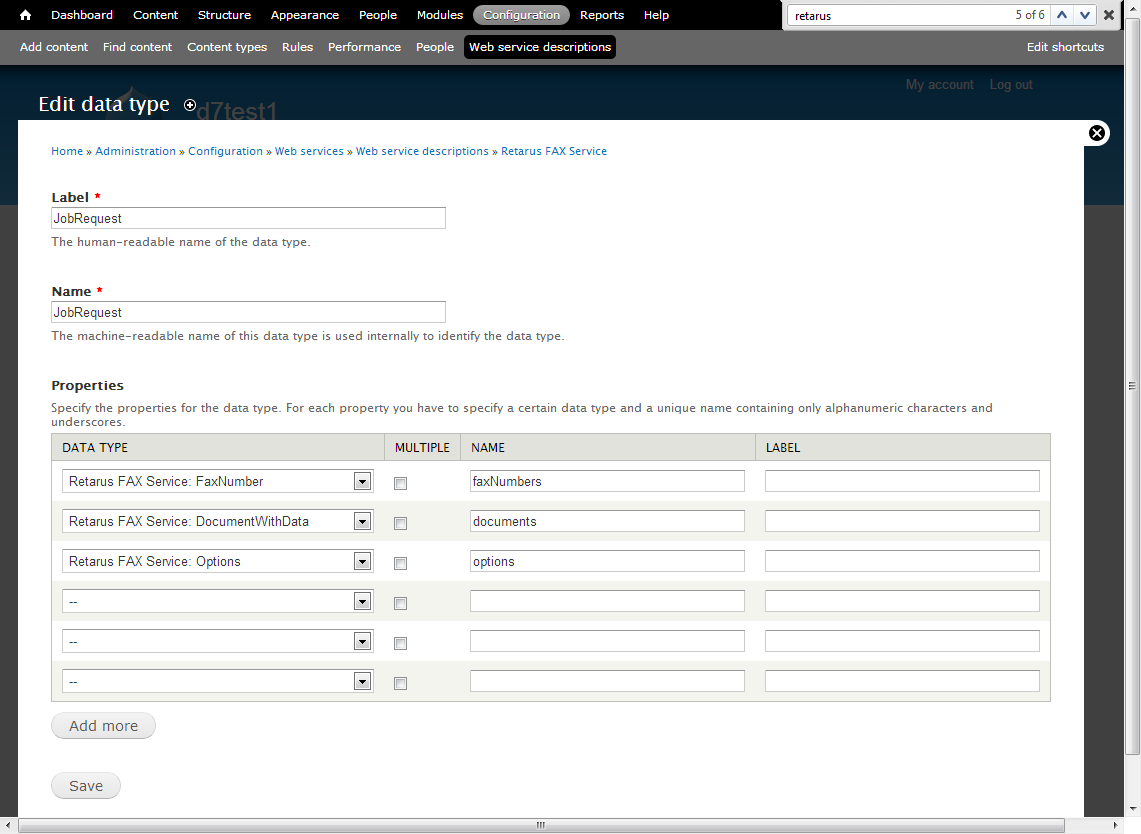Close the find bar
This screenshot has height=834, width=1141.
[1109, 15]
